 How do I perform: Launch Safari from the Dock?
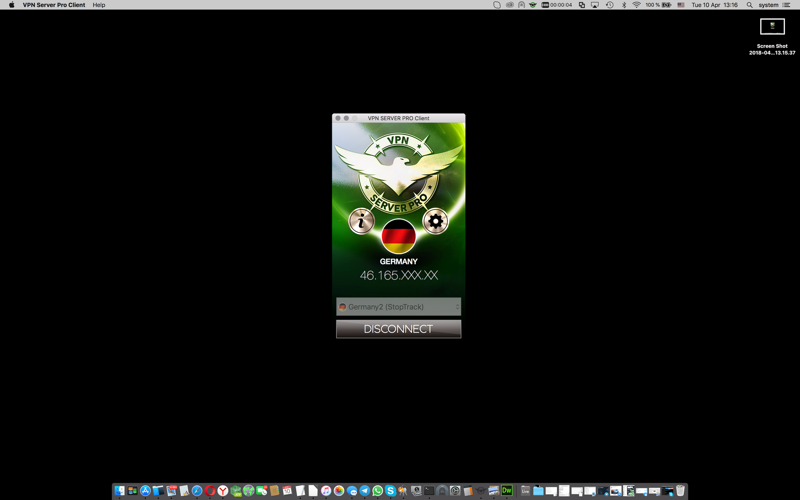(x=197, y=490)
